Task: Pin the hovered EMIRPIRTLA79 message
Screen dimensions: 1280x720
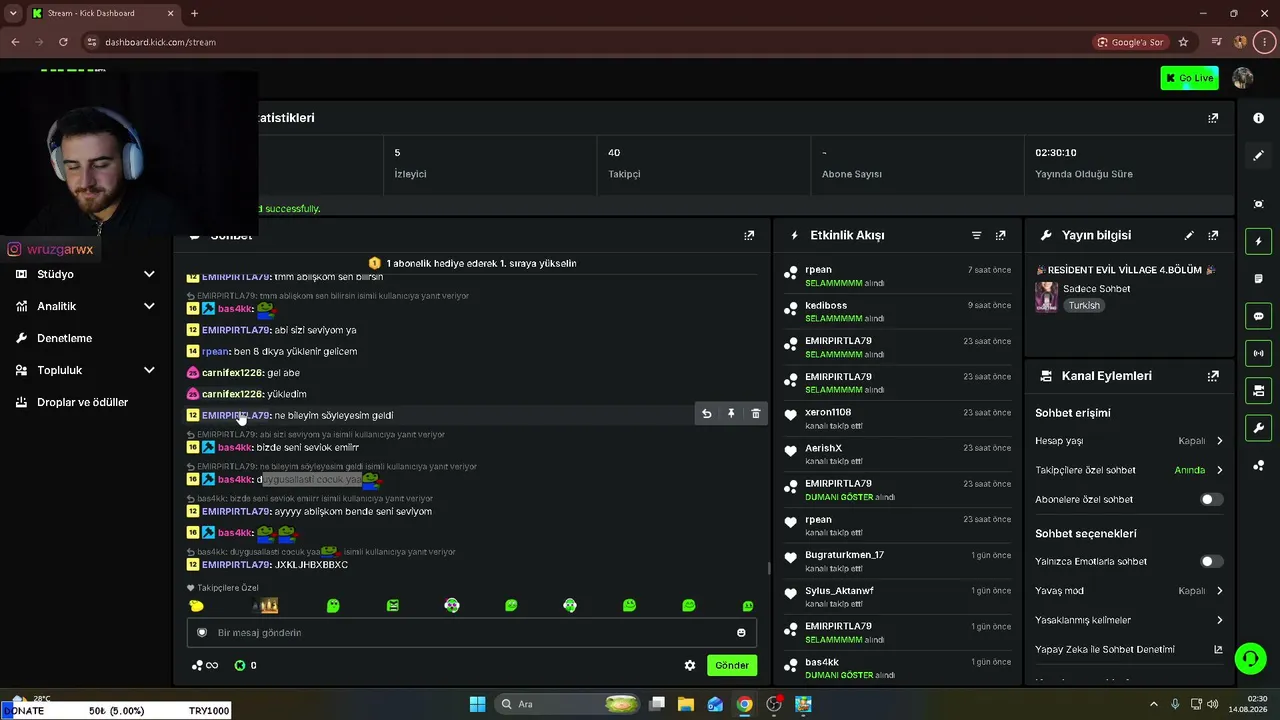Action: [x=731, y=414]
